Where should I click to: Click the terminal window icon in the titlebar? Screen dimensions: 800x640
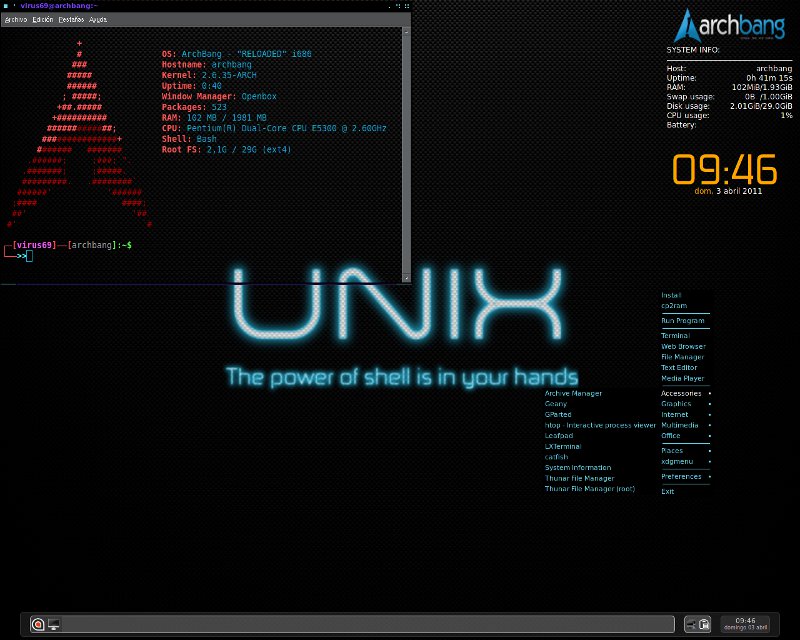(x=6, y=6)
